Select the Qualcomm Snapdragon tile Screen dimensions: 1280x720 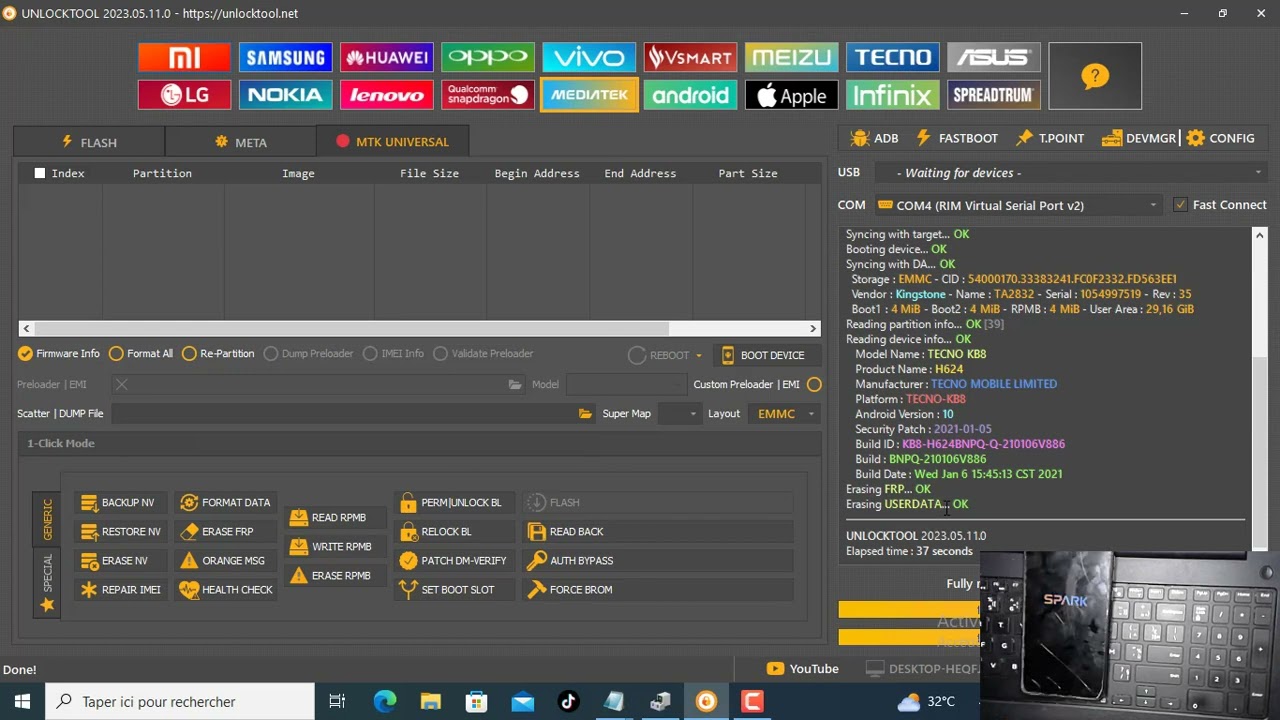(488, 95)
